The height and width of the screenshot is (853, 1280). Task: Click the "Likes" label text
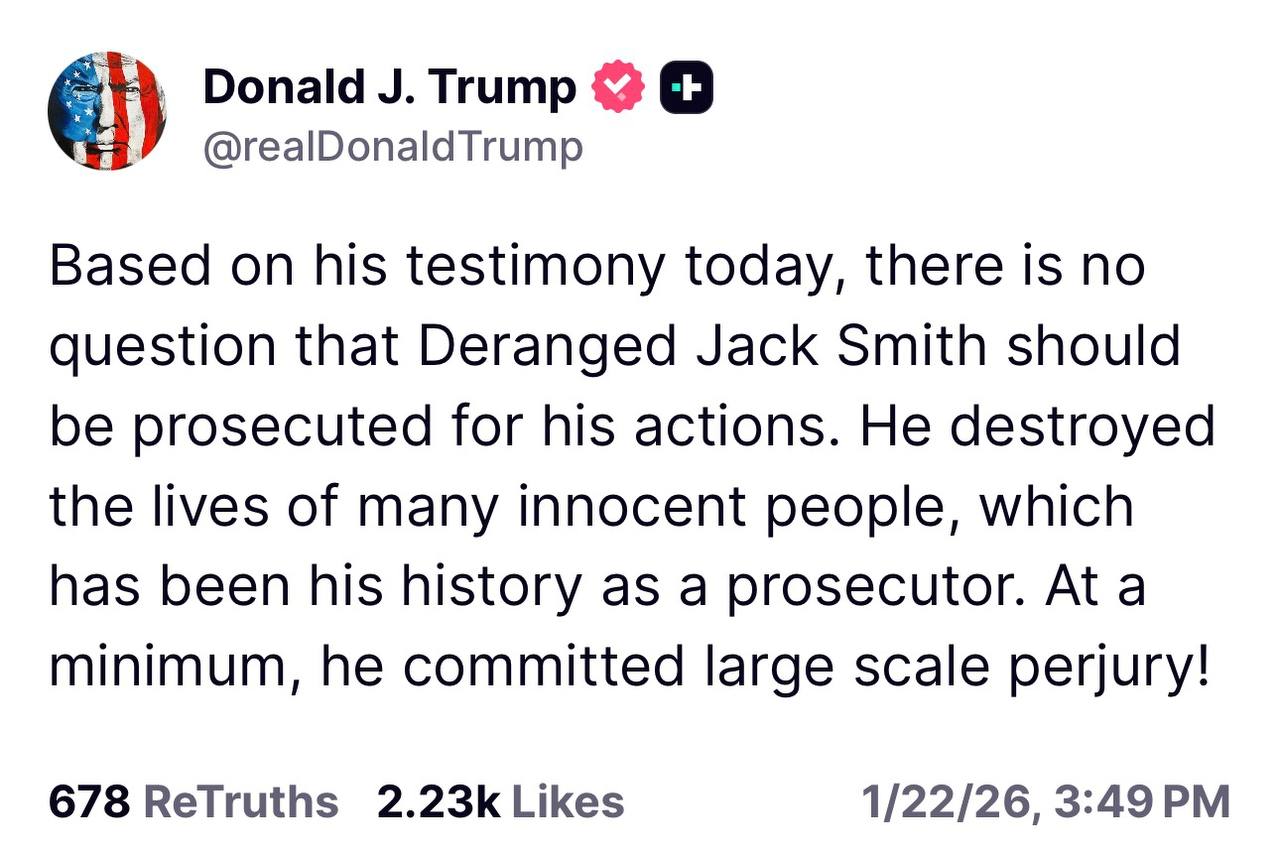point(568,801)
